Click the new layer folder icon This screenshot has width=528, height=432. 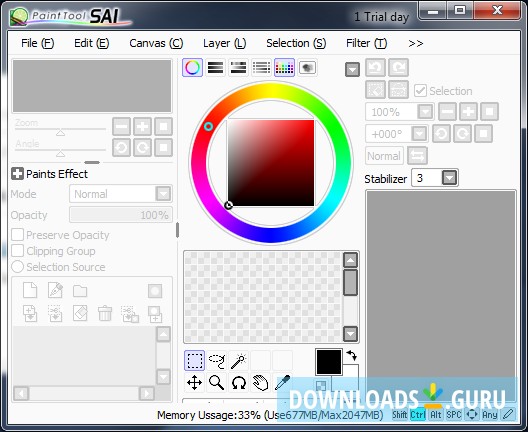click(80, 291)
